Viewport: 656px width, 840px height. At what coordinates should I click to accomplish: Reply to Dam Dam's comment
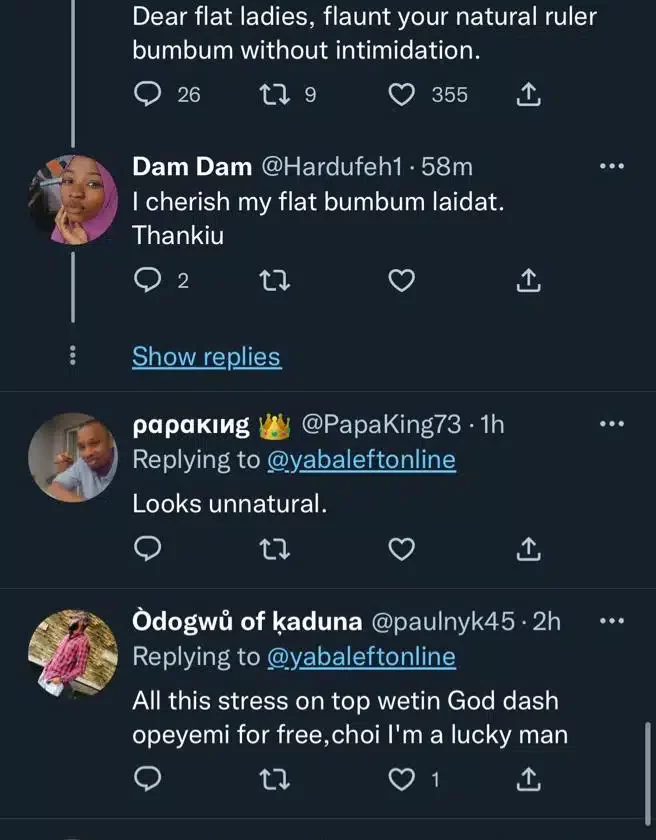tap(147, 282)
